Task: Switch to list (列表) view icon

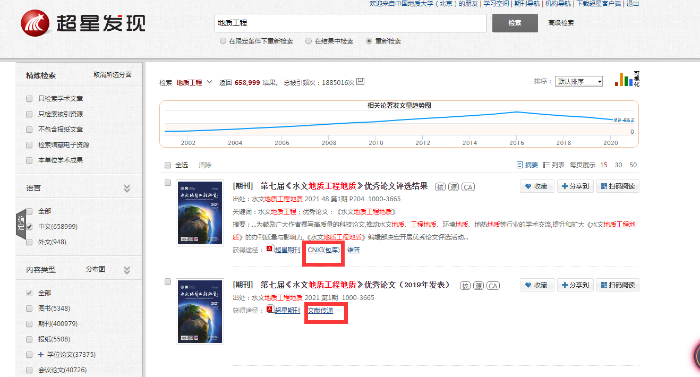Action: click(x=546, y=165)
